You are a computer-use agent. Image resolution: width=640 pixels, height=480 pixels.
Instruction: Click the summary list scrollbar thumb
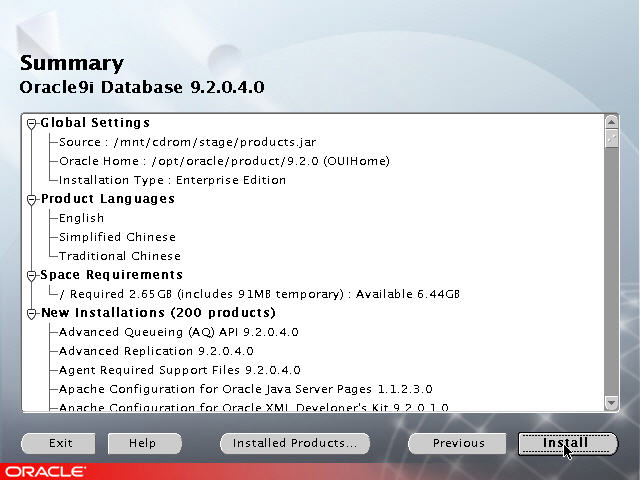coord(611,139)
